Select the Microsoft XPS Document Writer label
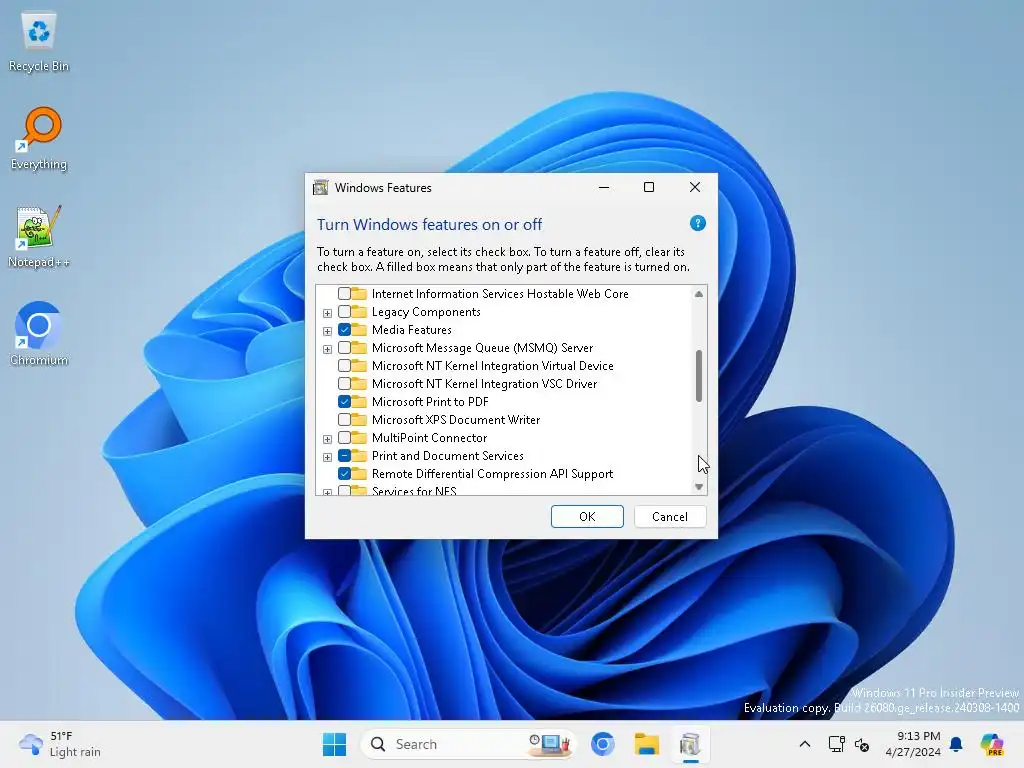The width and height of the screenshot is (1024, 768). click(x=456, y=419)
